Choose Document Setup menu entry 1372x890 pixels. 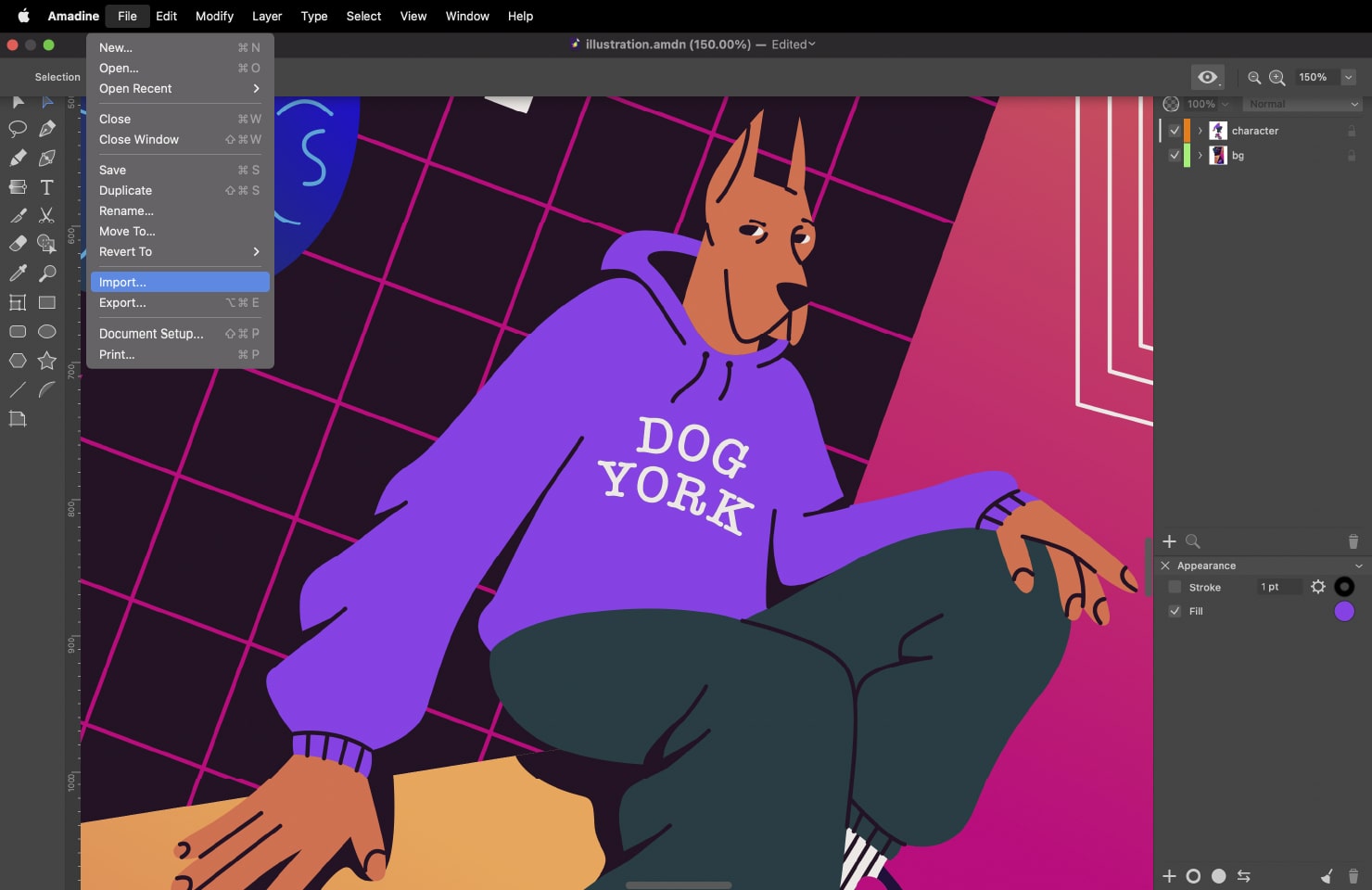[x=180, y=333]
